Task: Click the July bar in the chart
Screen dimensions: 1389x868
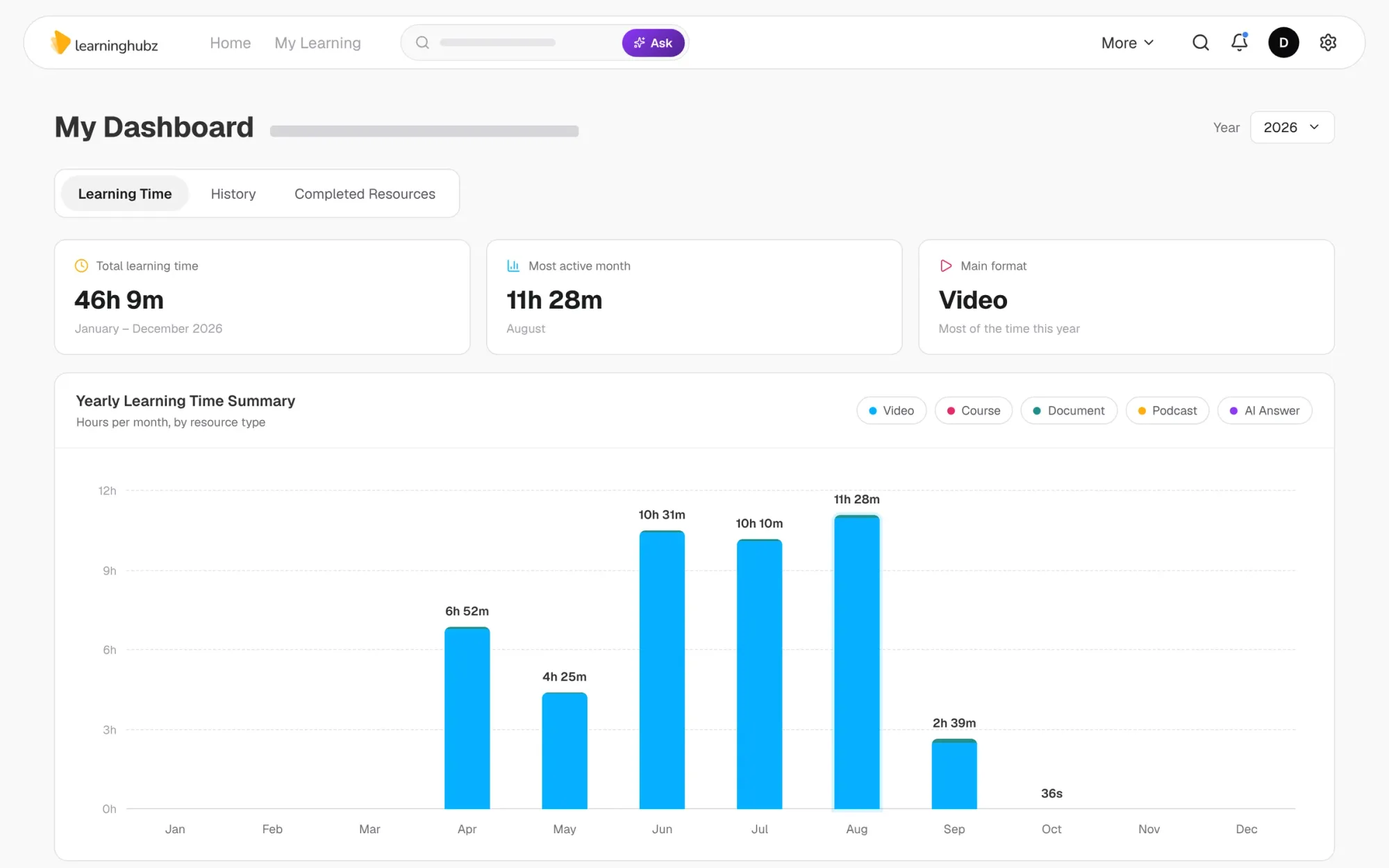Action: pos(759,674)
